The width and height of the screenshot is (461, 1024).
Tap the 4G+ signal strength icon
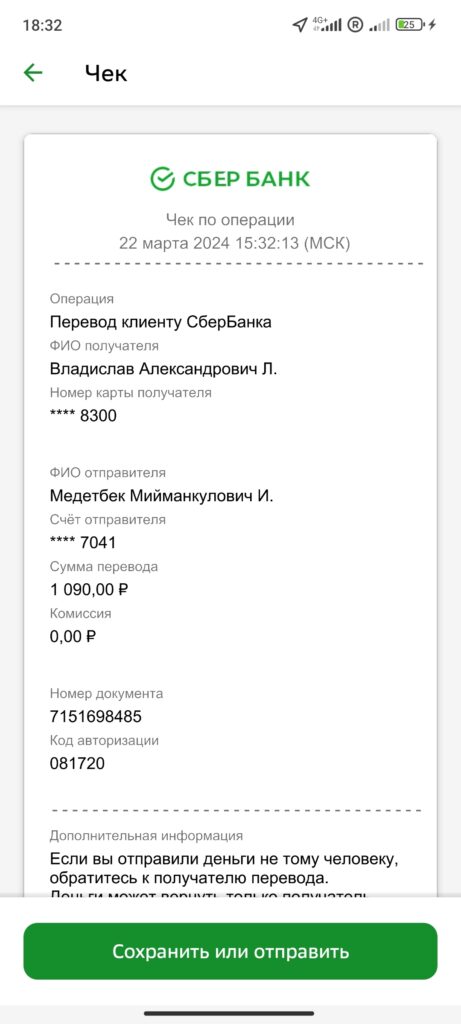click(x=327, y=25)
